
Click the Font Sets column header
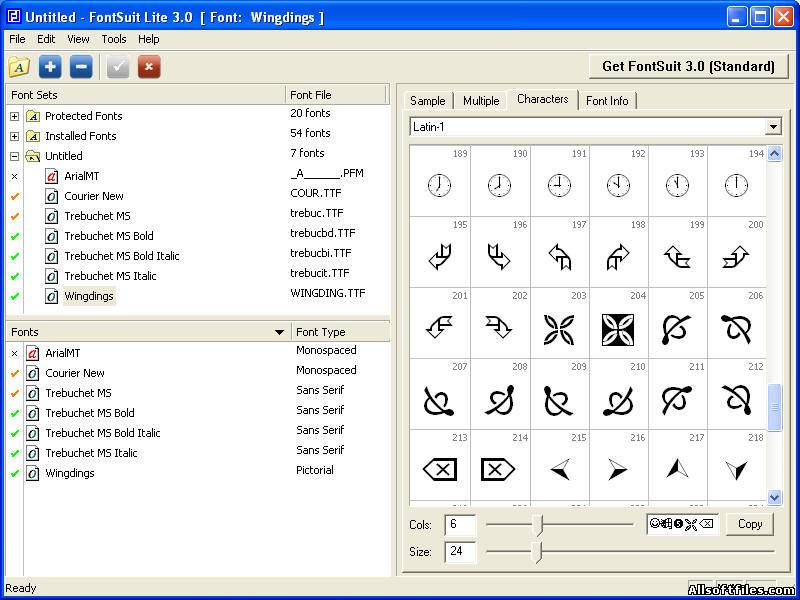(145, 95)
